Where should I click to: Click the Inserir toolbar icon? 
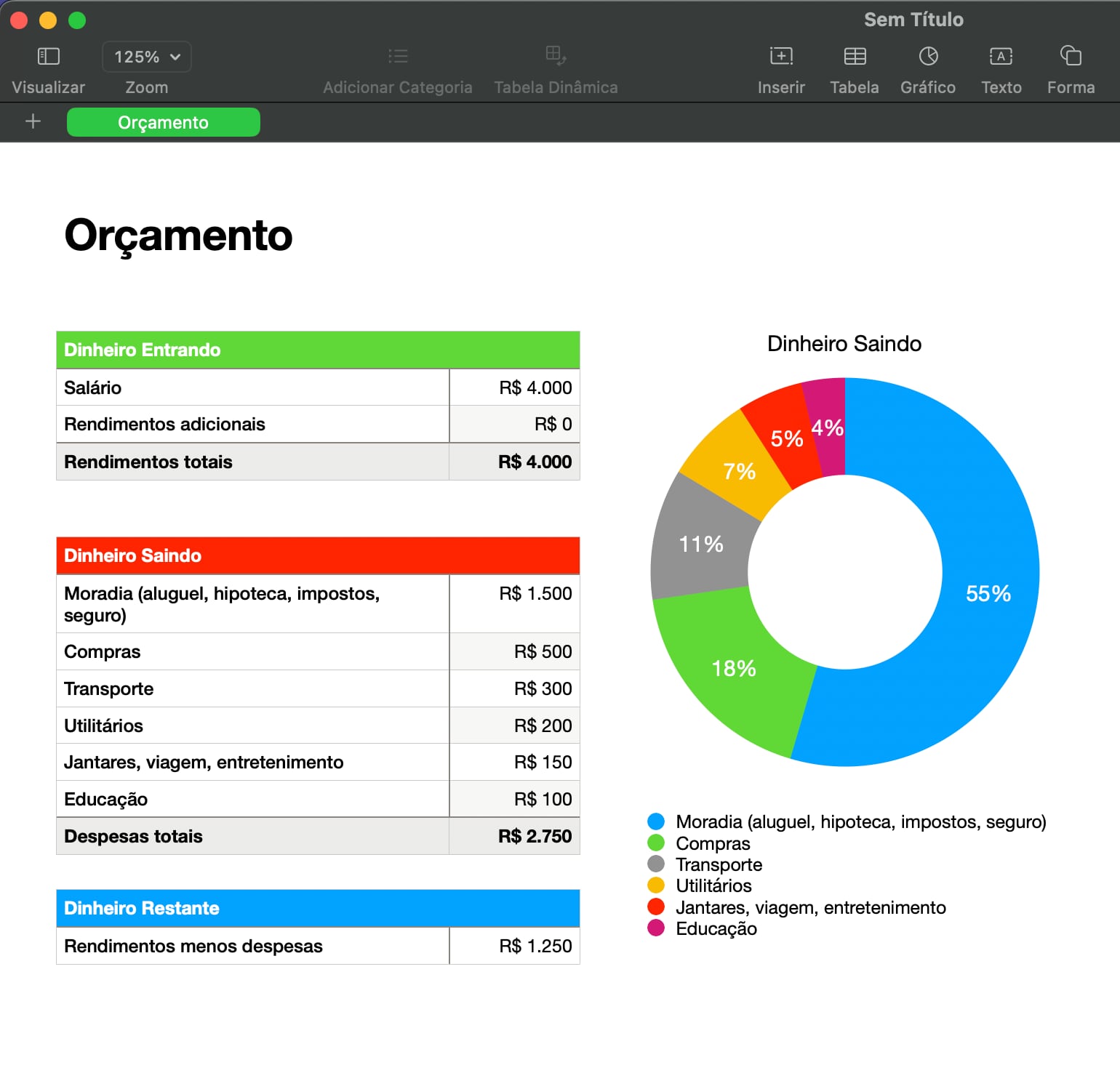(x=781, y=57)
